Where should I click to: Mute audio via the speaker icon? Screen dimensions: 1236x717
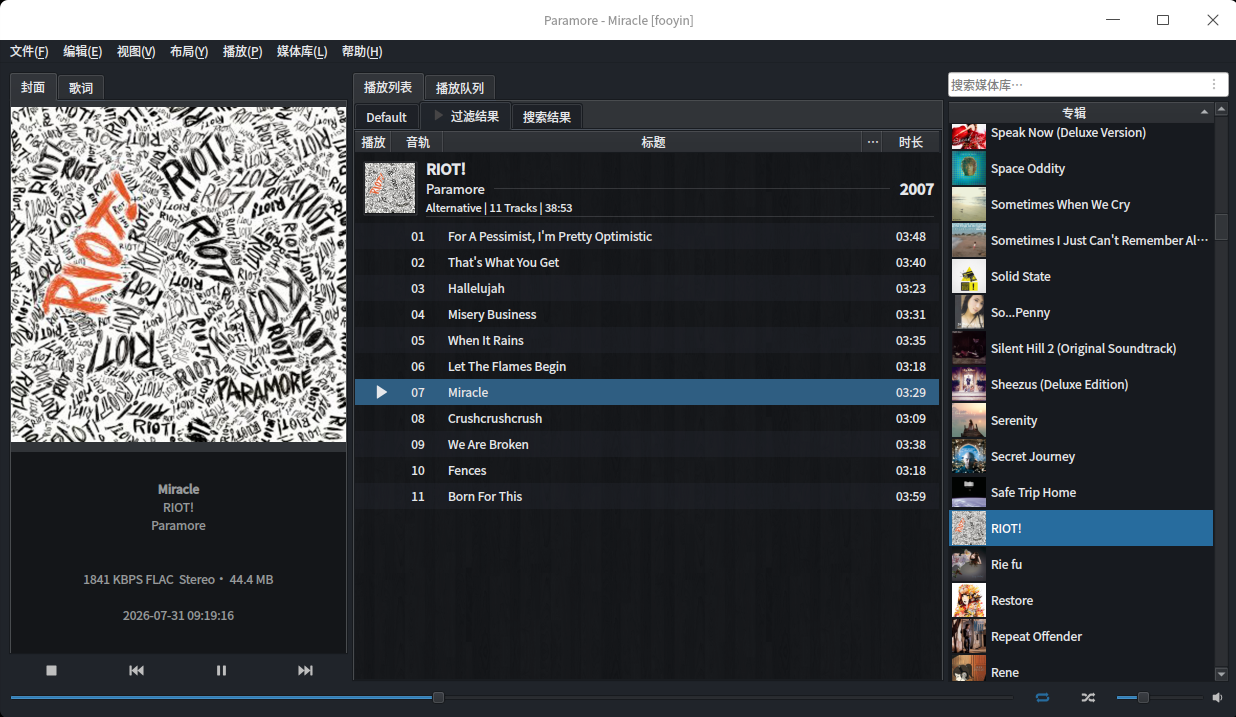1217,697
